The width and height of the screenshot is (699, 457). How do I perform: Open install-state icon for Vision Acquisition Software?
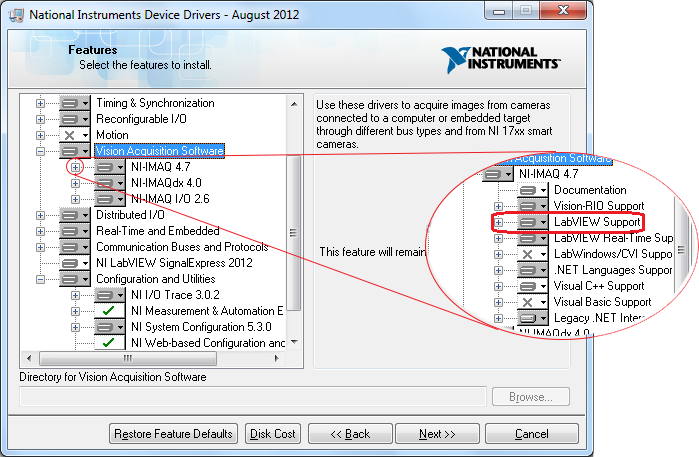pos(74,151)
